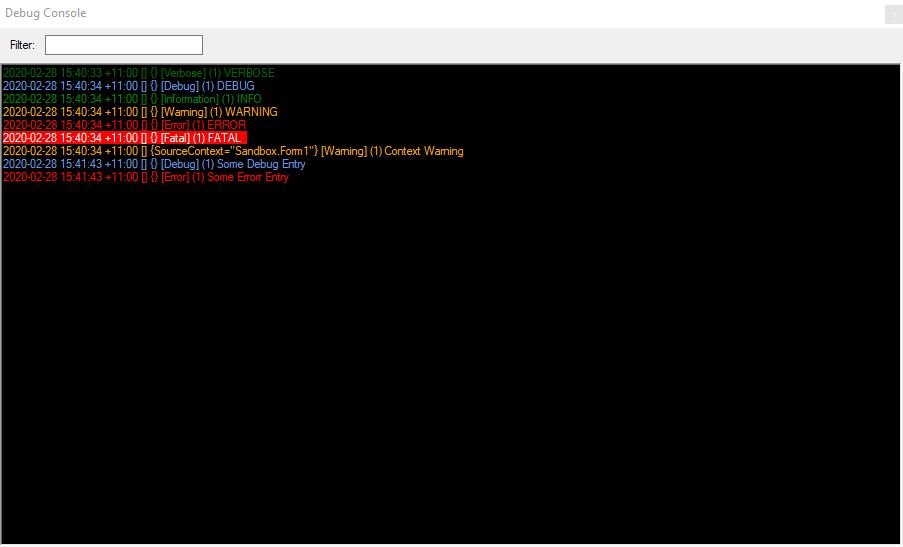Click the 'Context Warning' message text
This screenshot has height=547, width=903.
[418, 151]
